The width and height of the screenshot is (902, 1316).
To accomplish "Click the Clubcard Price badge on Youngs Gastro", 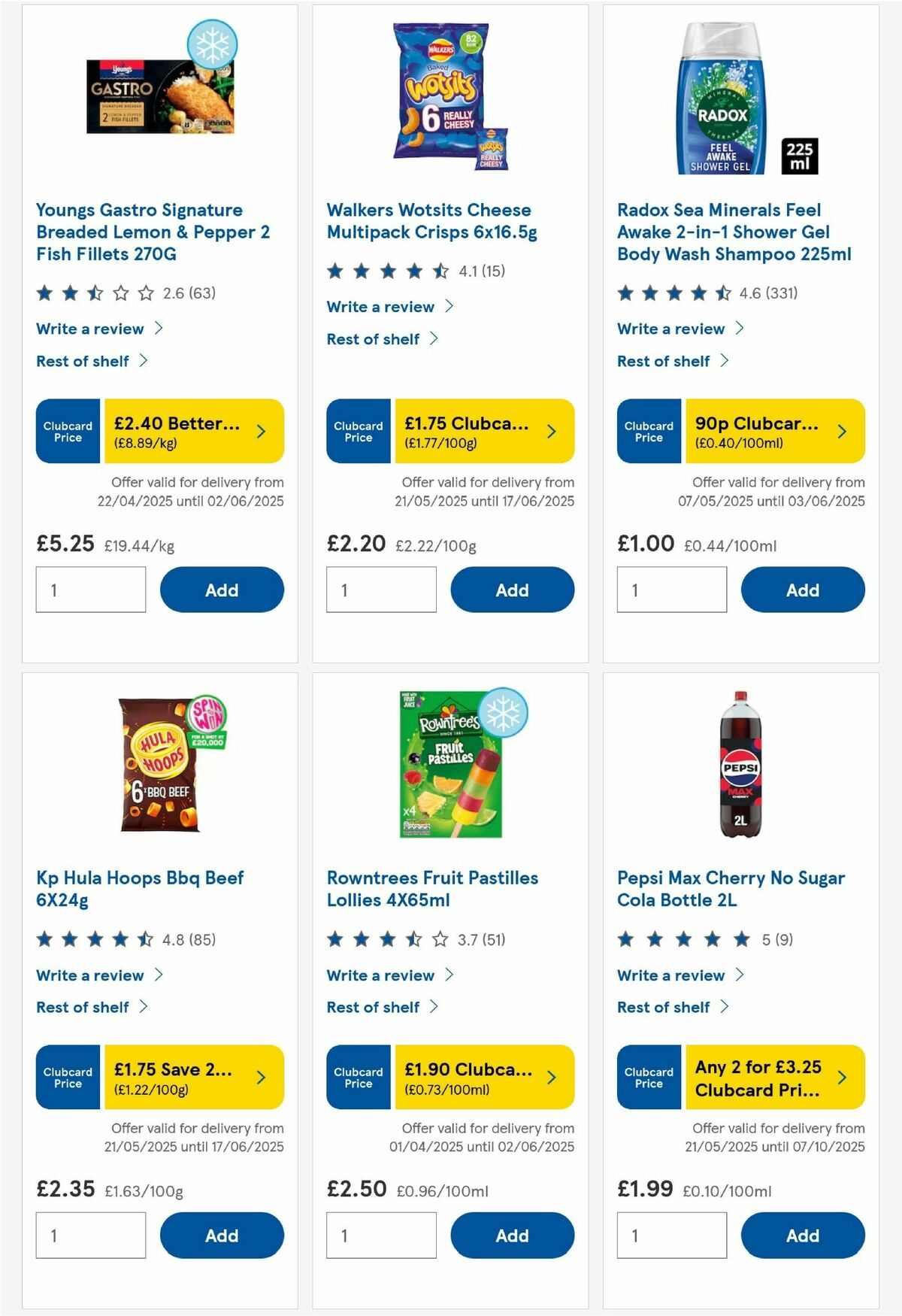I will [x=67, y=430].
